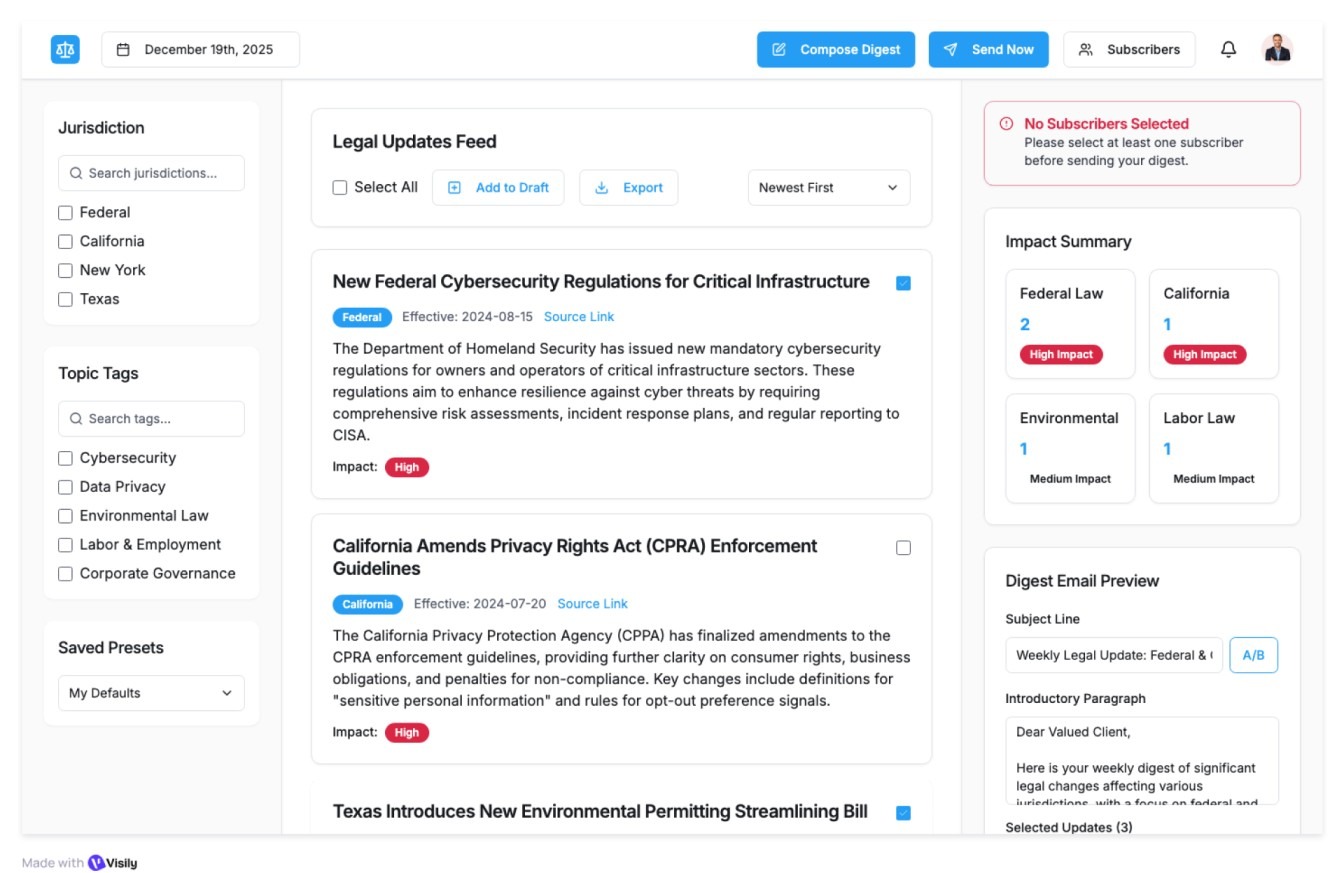Viewport: 1344px width, 873px height.
Task: Open the December 19th, 2025 date picker
Action: click(200, 49)
